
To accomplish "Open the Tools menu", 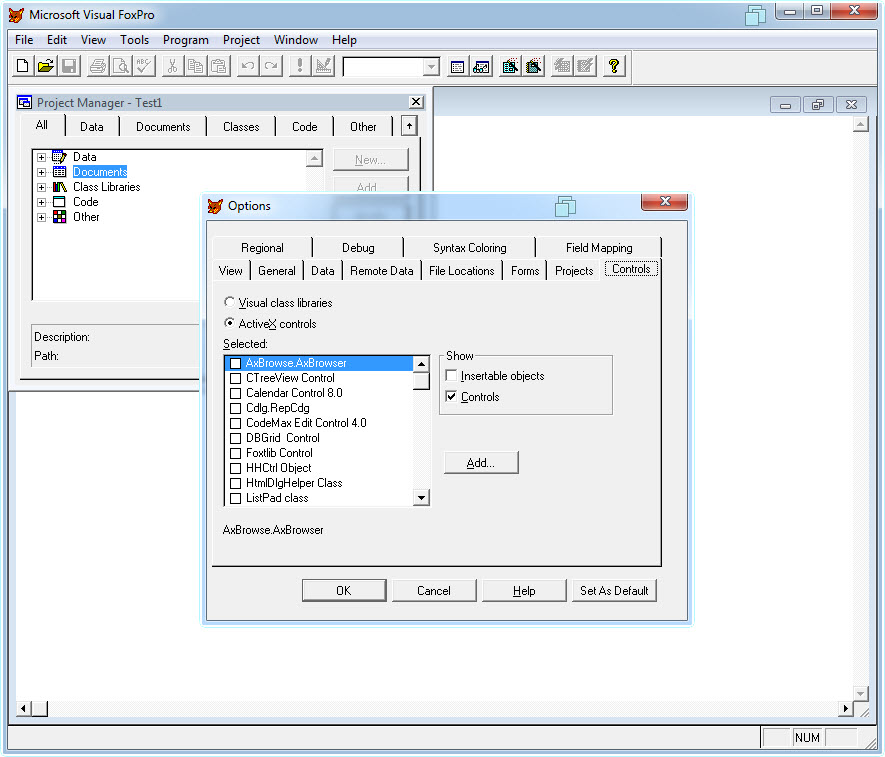I will [134, 40].
